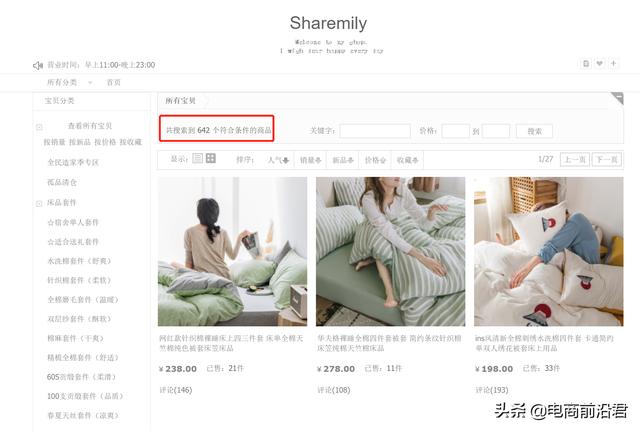Viewport: 640px width, 431px height.
Task: Toggle sort by 价格 price
Action: click(375, 160)
